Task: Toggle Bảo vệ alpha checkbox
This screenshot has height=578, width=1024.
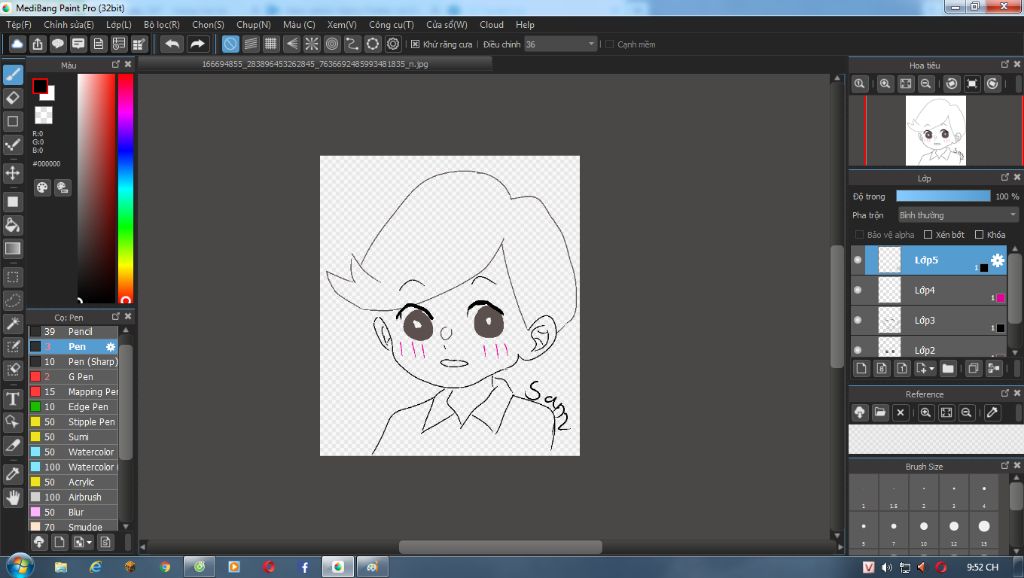Action: click(859, 234)
